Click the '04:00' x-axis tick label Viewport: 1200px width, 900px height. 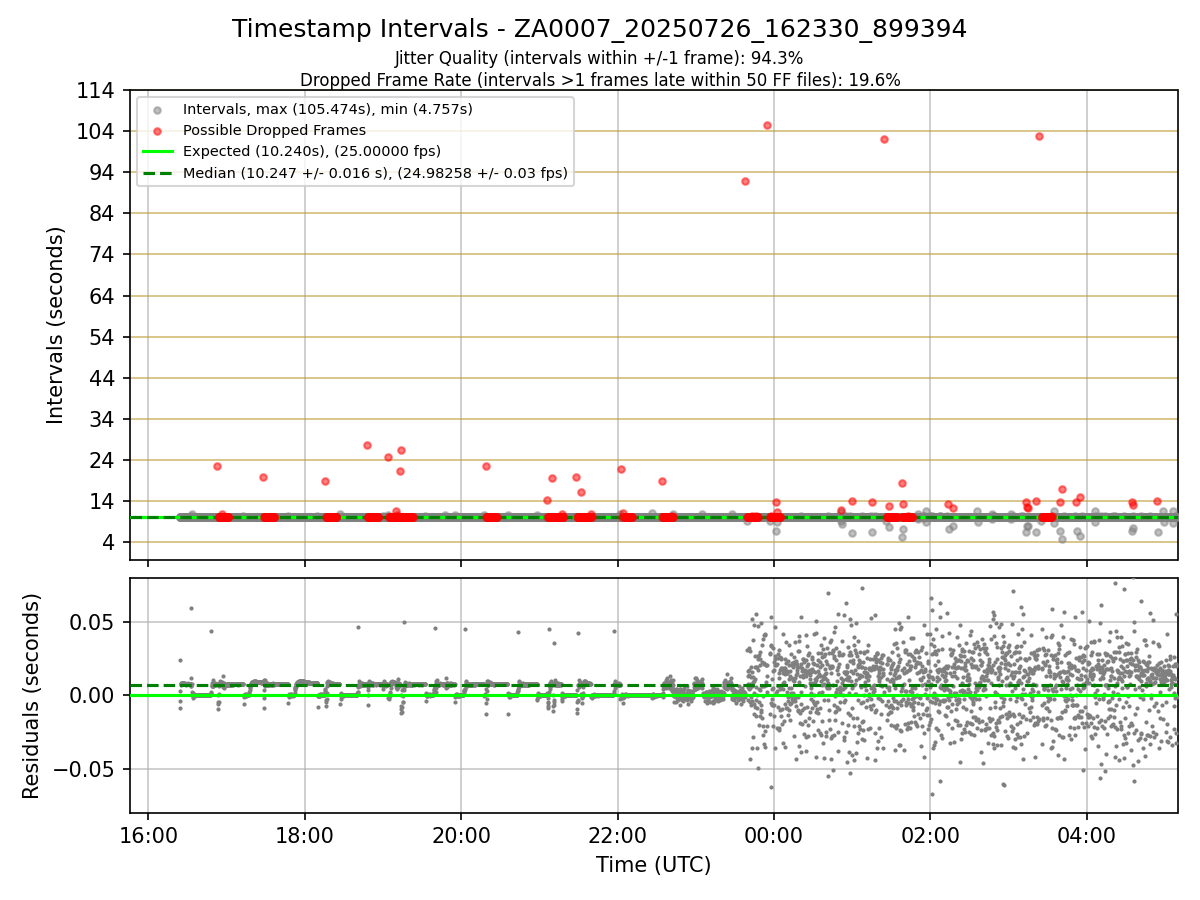tap(1086, 834)
